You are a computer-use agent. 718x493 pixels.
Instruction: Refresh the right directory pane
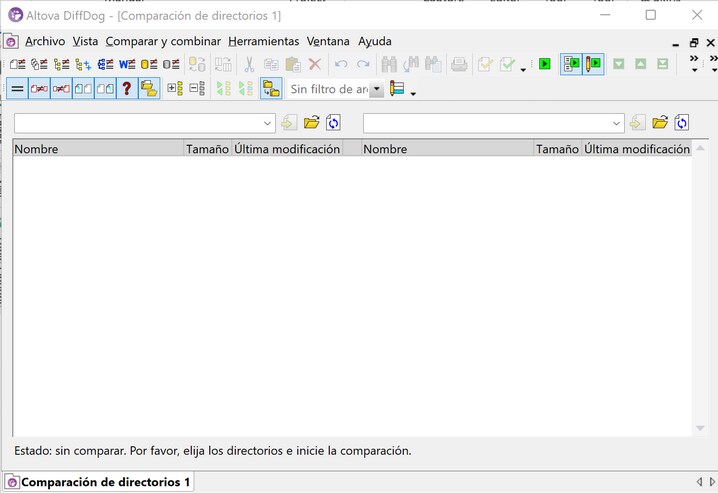682,123
